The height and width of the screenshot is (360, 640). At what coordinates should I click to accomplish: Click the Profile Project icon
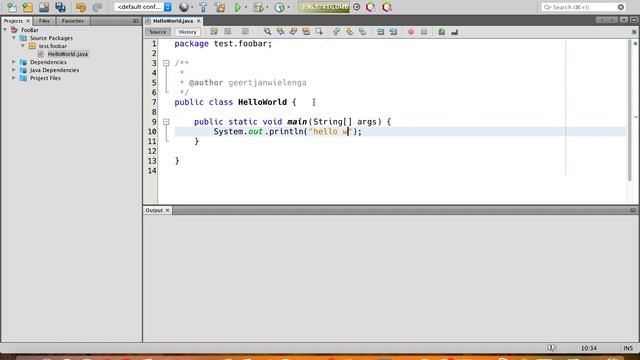pos(280,7)
